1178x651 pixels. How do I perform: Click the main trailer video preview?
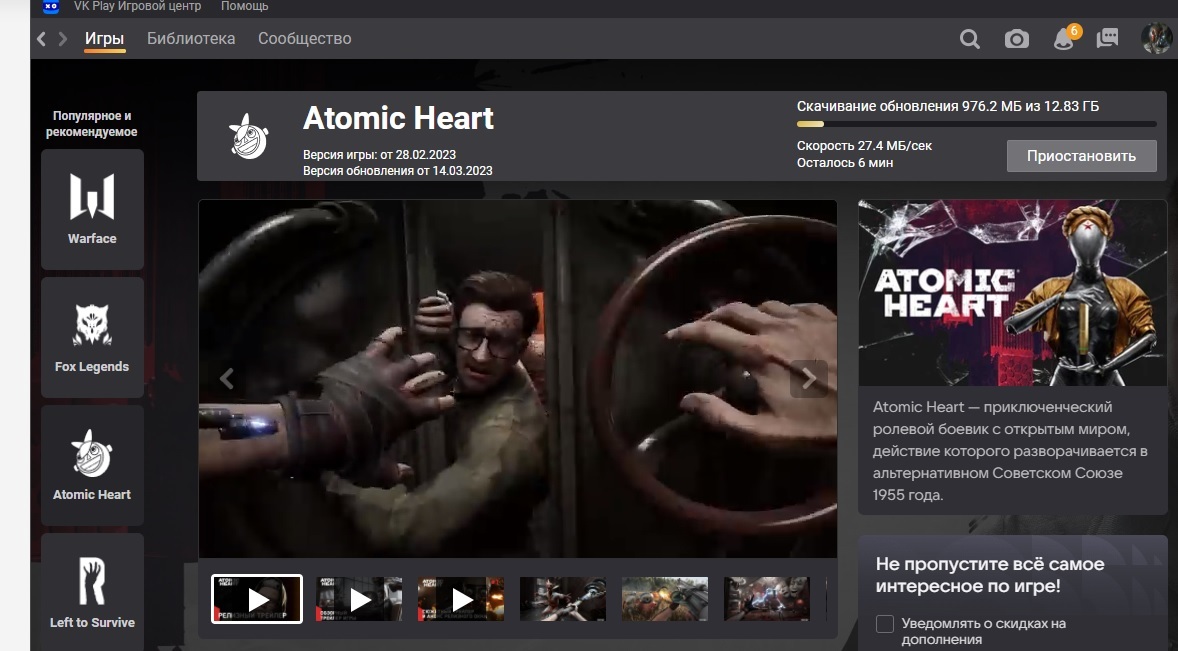[x=518, y=378]
